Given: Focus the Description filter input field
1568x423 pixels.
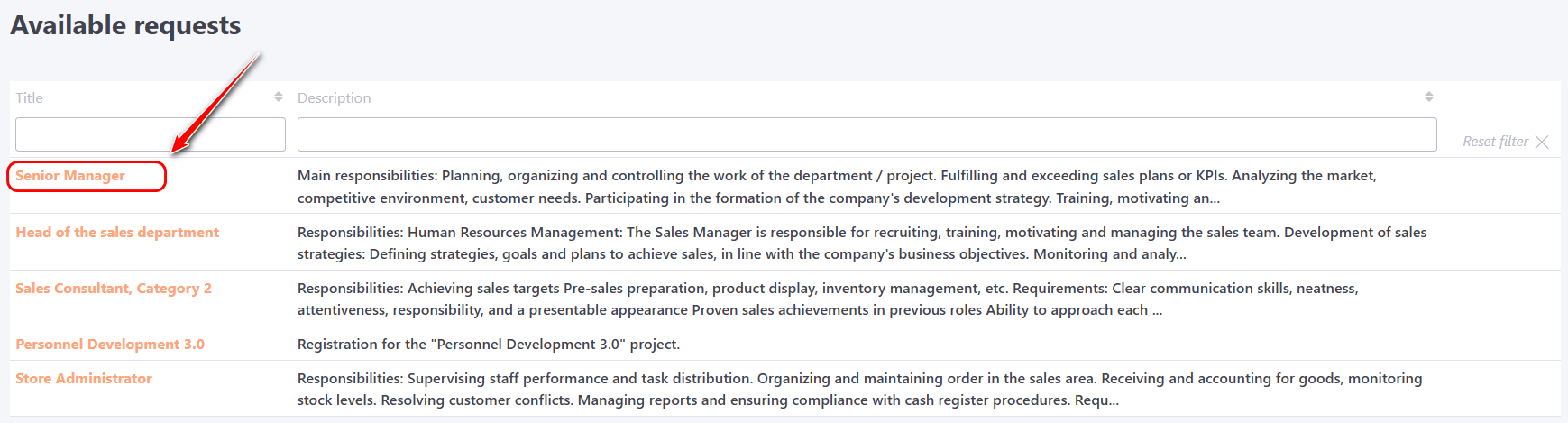Looking at the screenshot, I should [x=867, y=134].
